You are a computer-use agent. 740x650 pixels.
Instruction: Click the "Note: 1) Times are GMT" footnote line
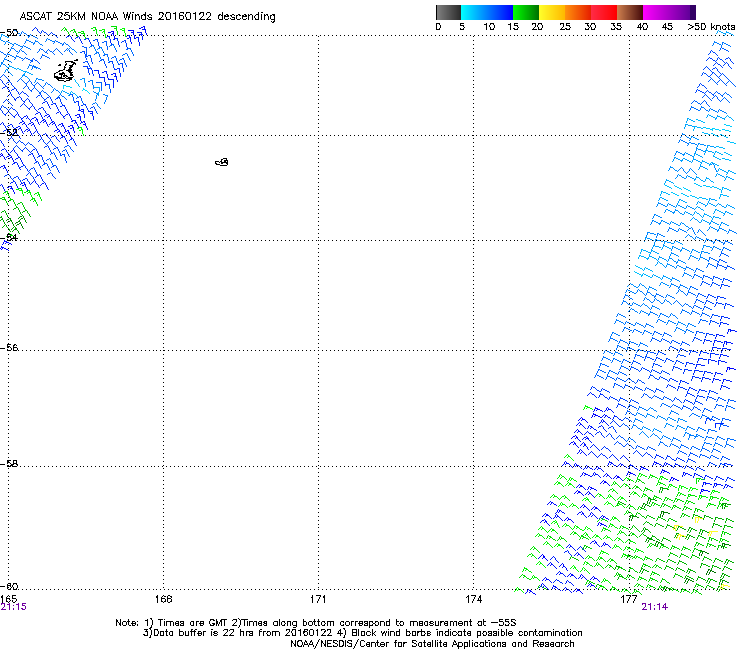click(x=316, y=623)
